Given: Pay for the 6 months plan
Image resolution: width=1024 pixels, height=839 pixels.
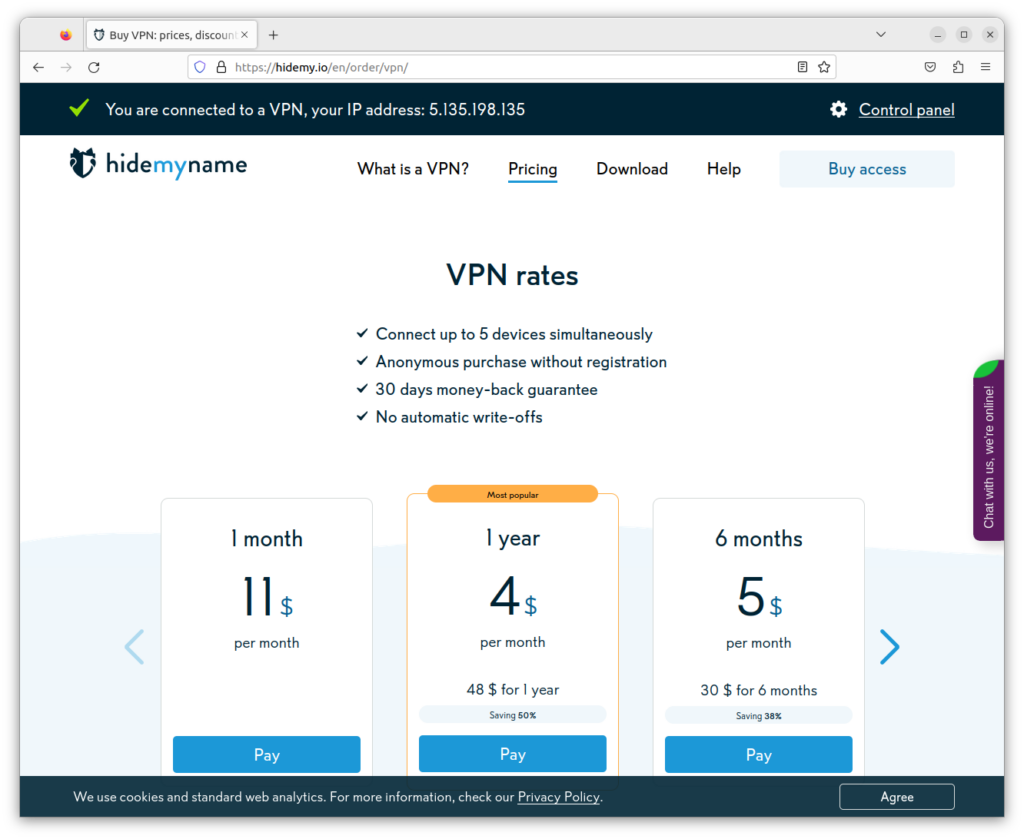Looking at the screenshot, I should point(758,755).
